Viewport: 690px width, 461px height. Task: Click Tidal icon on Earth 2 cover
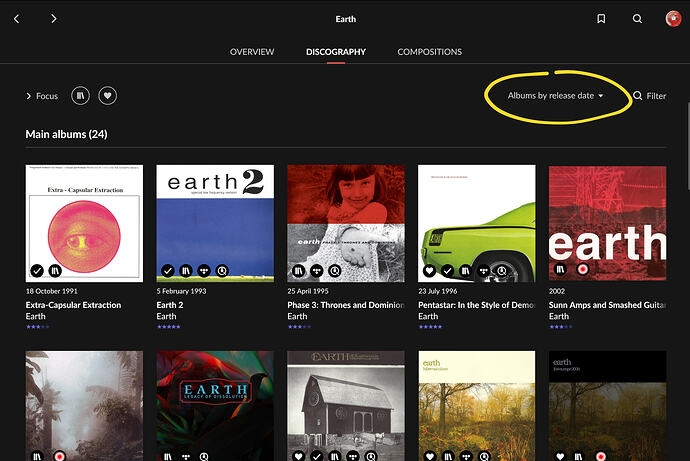204,271
